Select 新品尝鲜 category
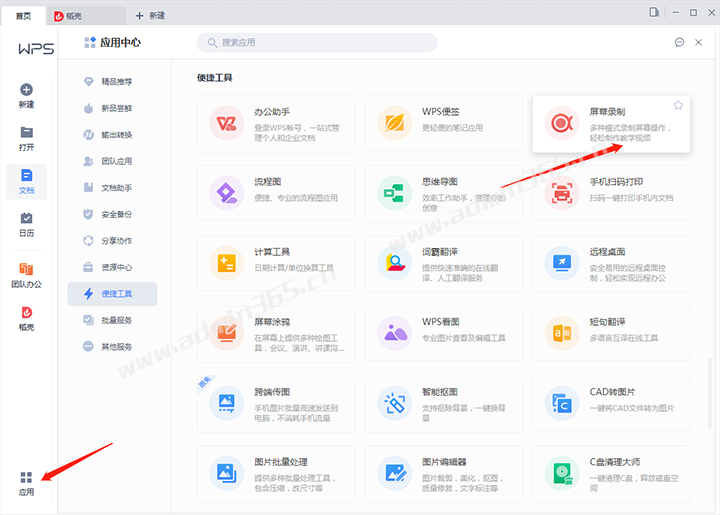720x515 pixels. pyautogui.click(x=112, y=108)
